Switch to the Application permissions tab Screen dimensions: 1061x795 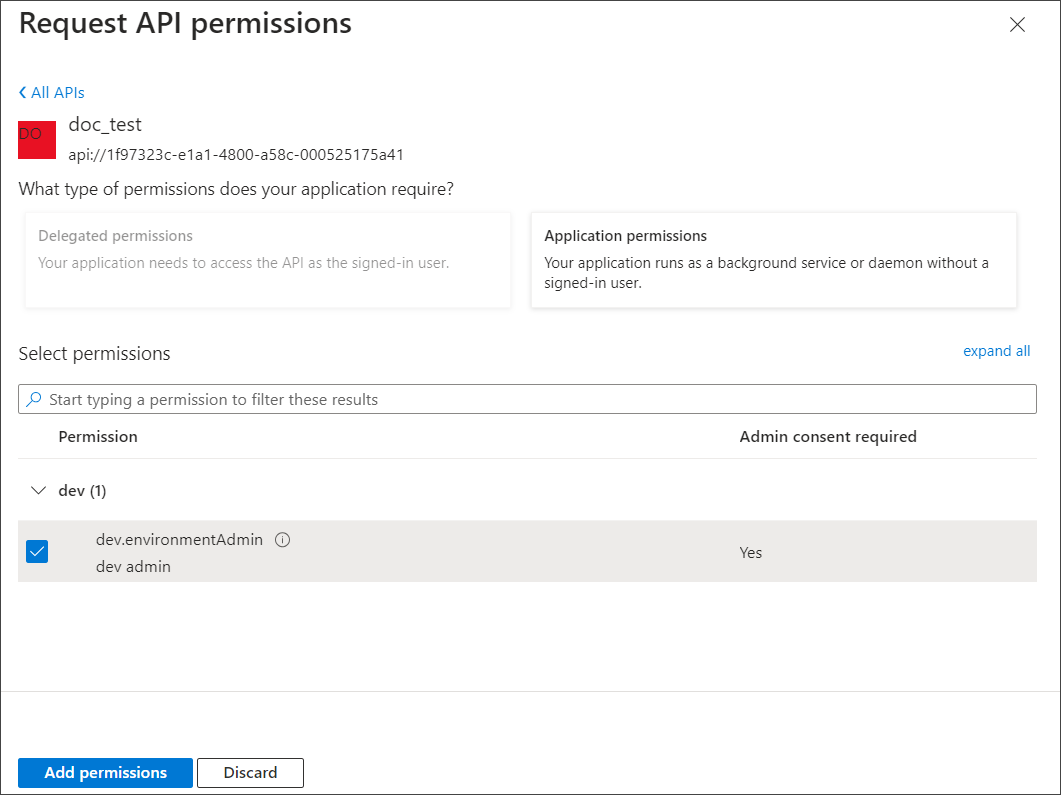click(775, 260)
